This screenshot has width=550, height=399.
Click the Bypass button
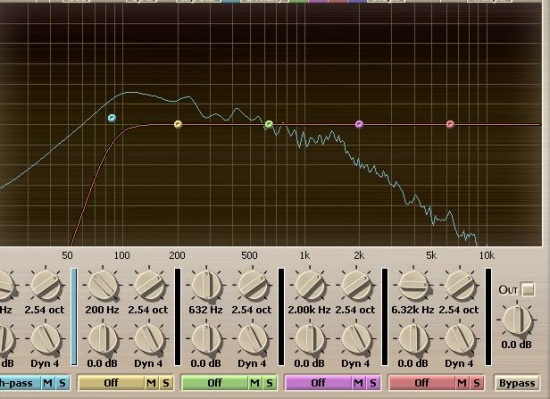517,383
